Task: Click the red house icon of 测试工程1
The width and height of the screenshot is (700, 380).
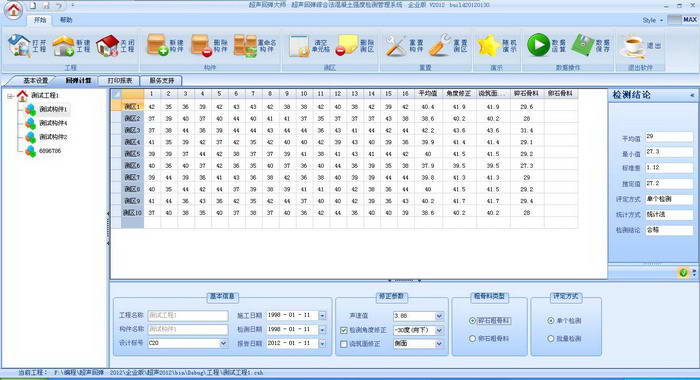Action: point(22,95)
